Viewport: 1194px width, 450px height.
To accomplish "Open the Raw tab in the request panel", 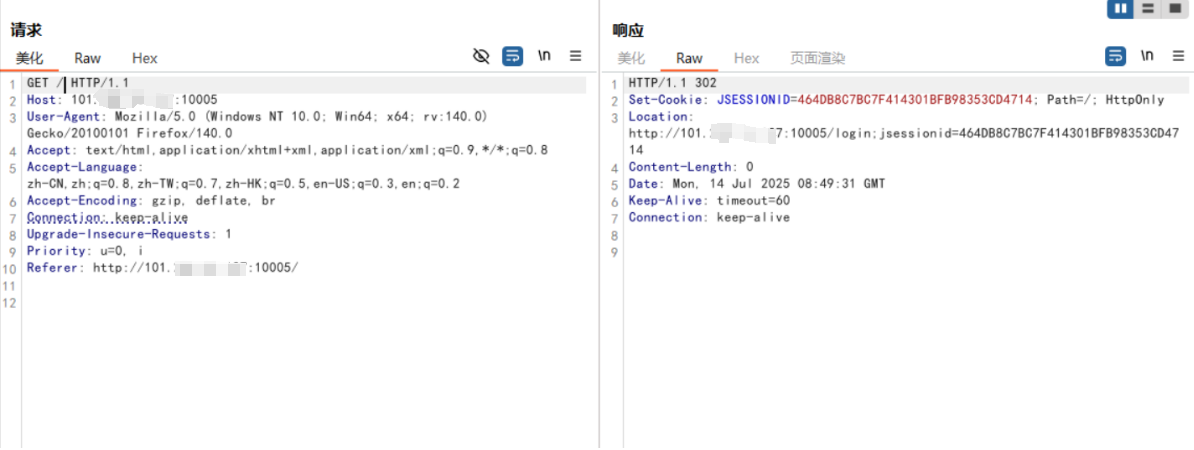I will (x=87, y=58).
